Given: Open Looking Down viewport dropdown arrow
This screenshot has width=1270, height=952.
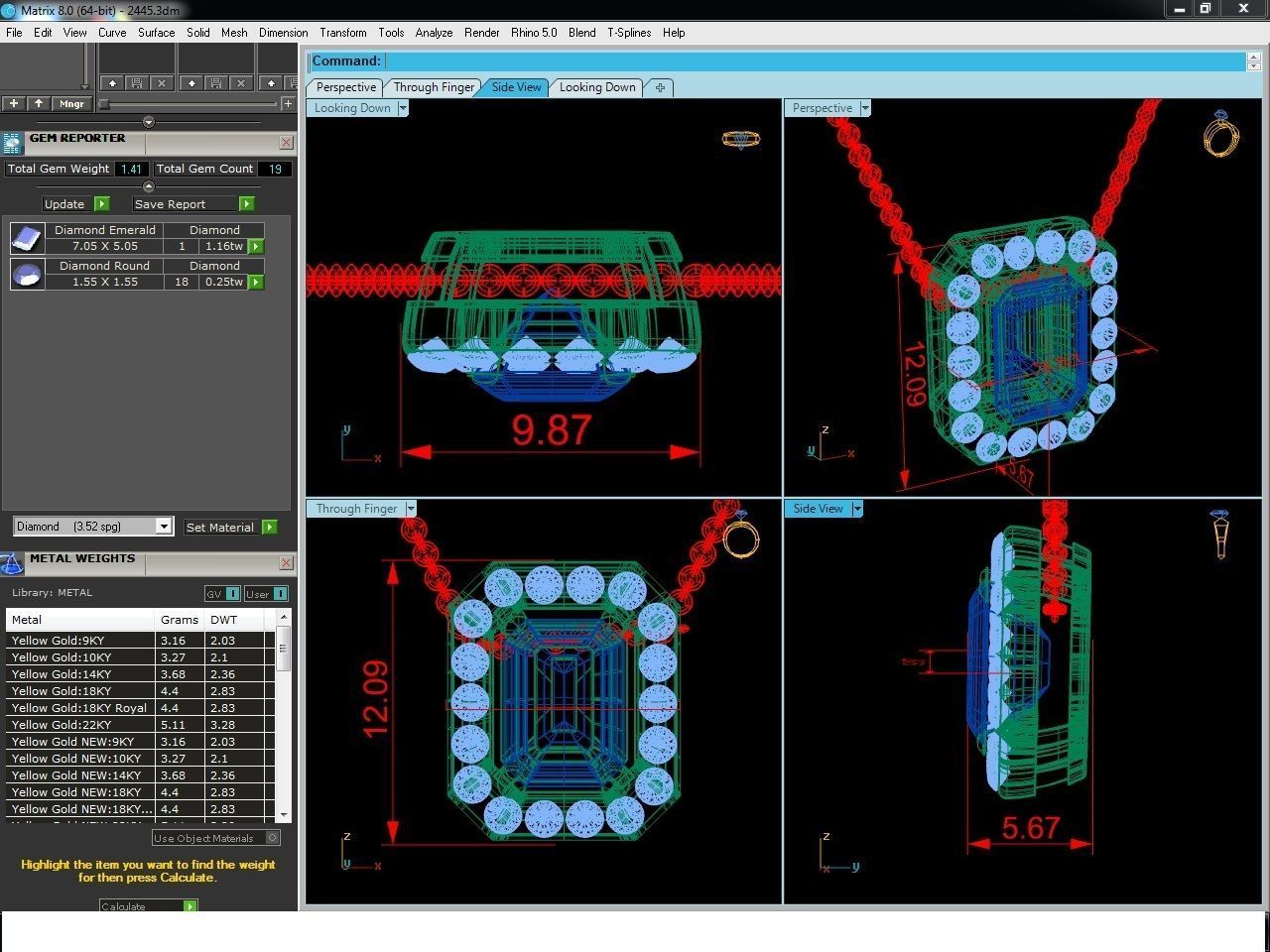Looking at the screenshot, I should (x=403, y=108).
